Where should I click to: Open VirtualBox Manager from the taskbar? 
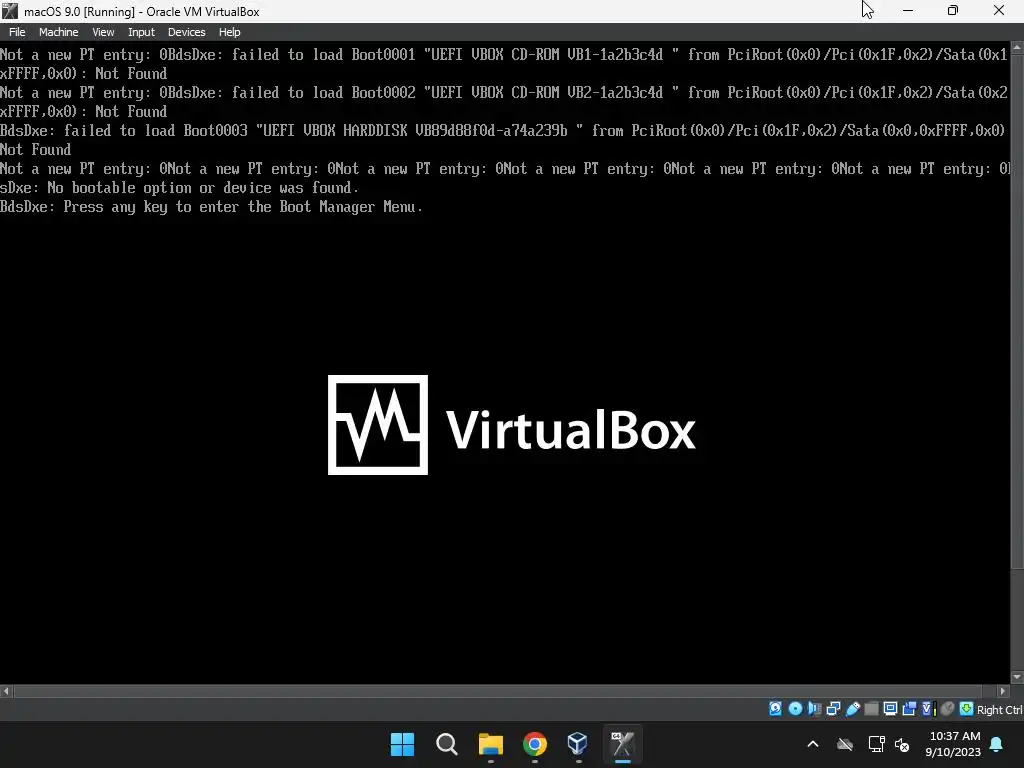[579, 744]
